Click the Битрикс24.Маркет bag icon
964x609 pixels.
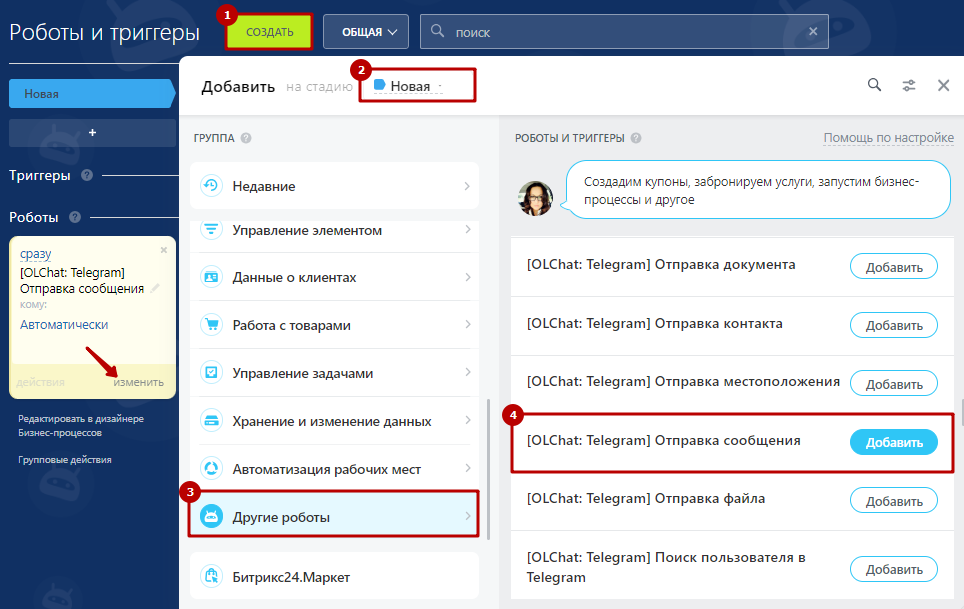[211, 576]
